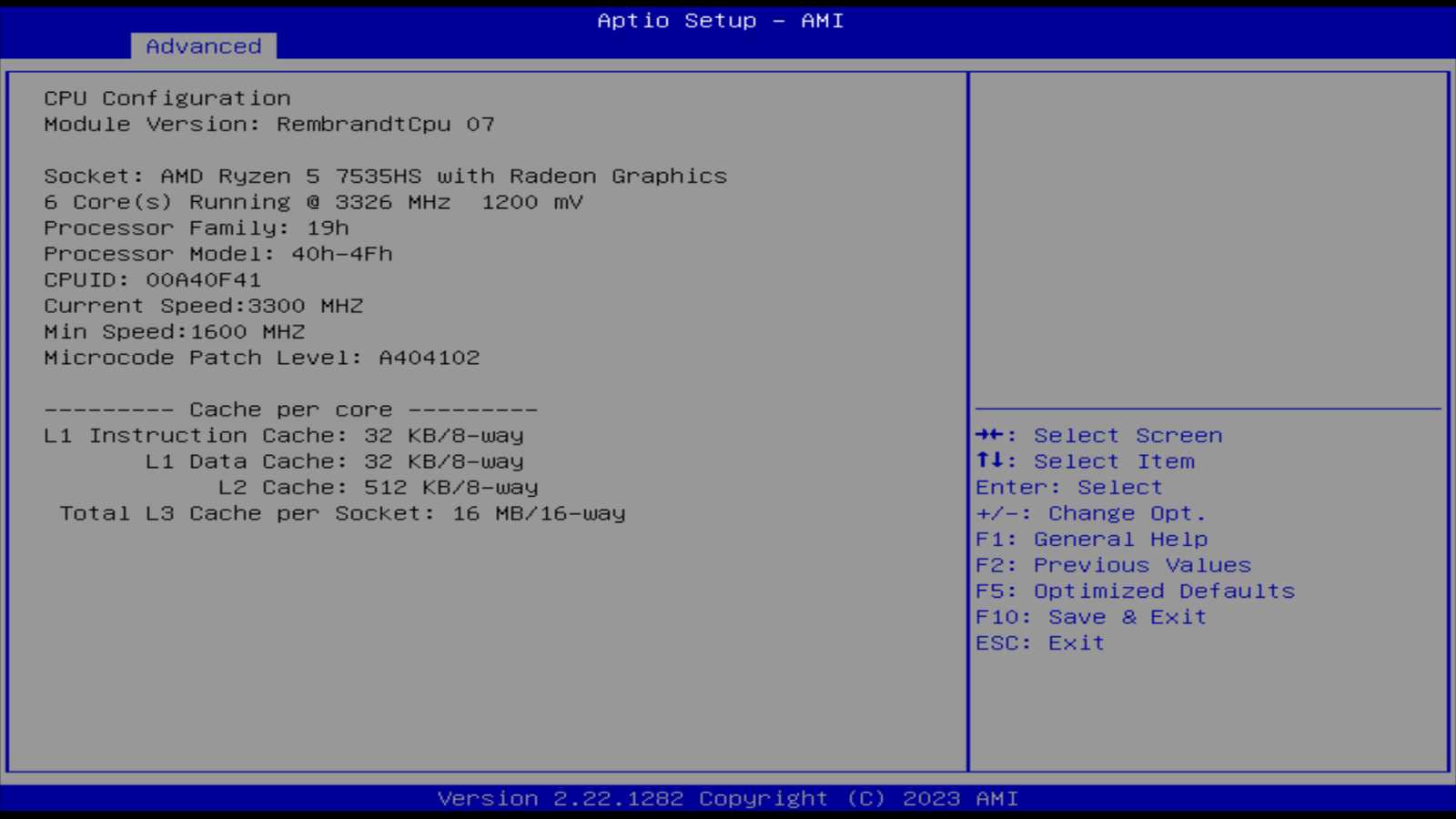Click L1 Instruction Cache: 32 KB/8-way row

[x=284, y=436]
